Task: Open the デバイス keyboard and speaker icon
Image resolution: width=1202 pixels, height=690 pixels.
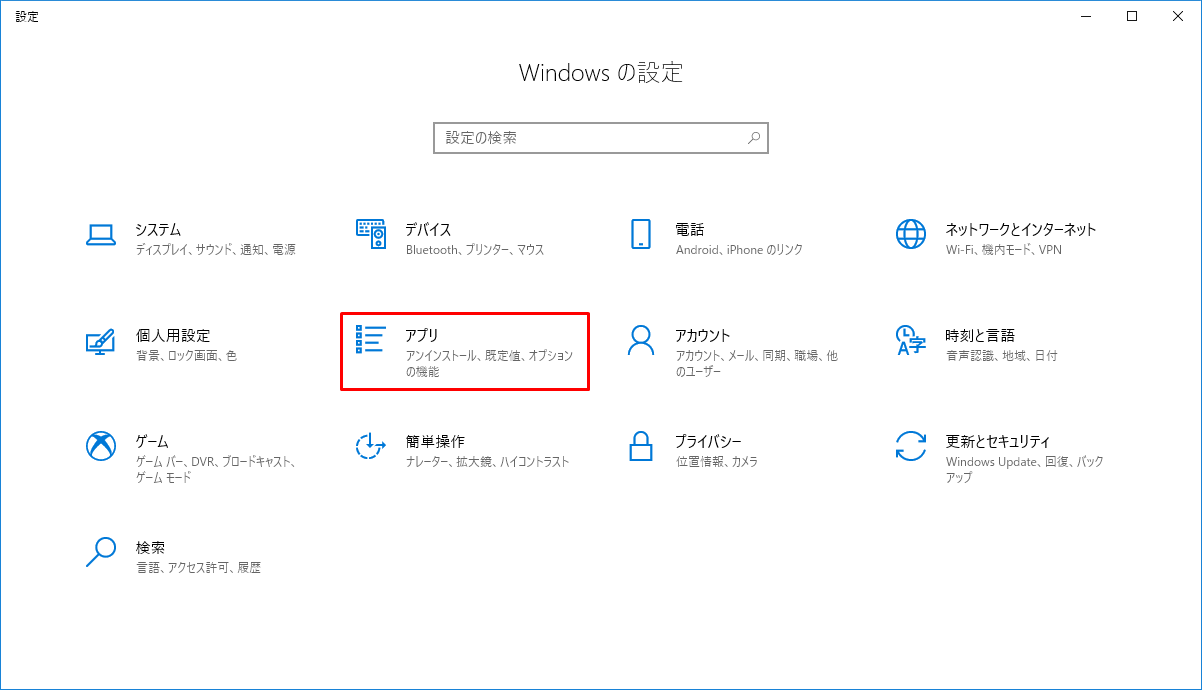Action: [371, 234]
